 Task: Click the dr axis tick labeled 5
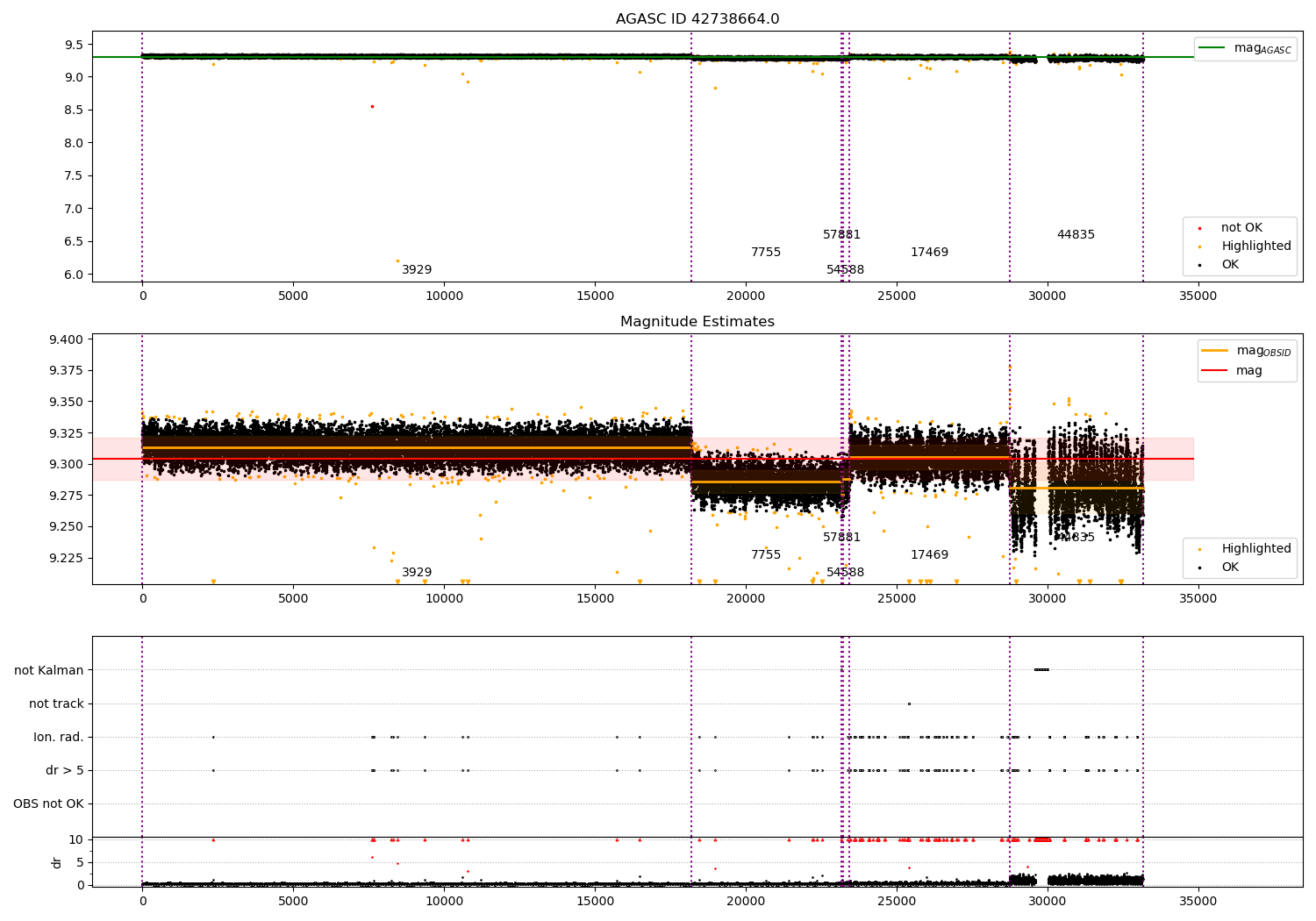pos(80,862)
